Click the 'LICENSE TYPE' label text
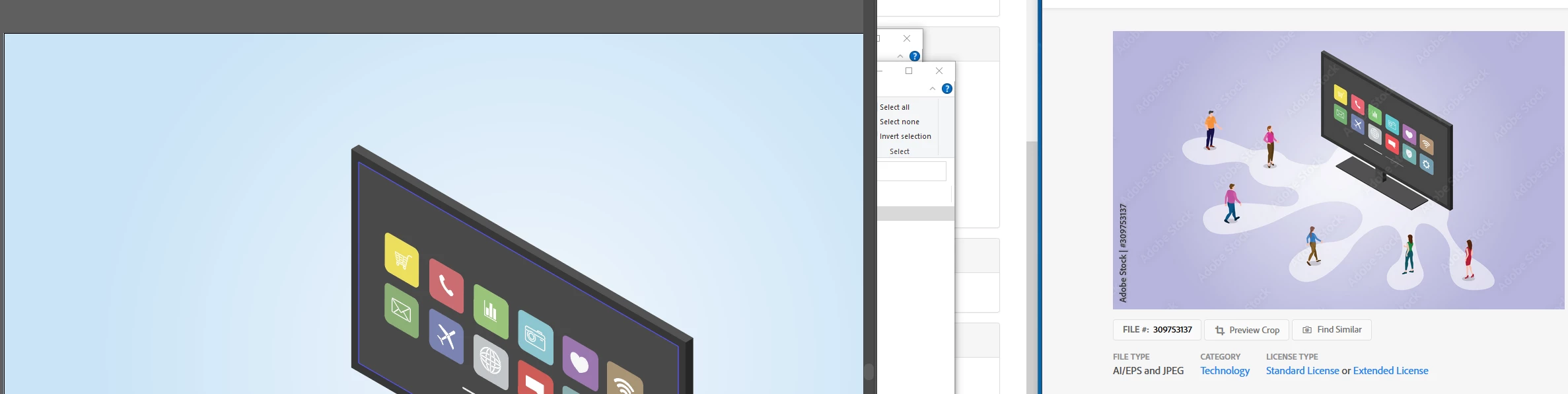This screenshot has height=394, width=1568. pos(1292,356)
